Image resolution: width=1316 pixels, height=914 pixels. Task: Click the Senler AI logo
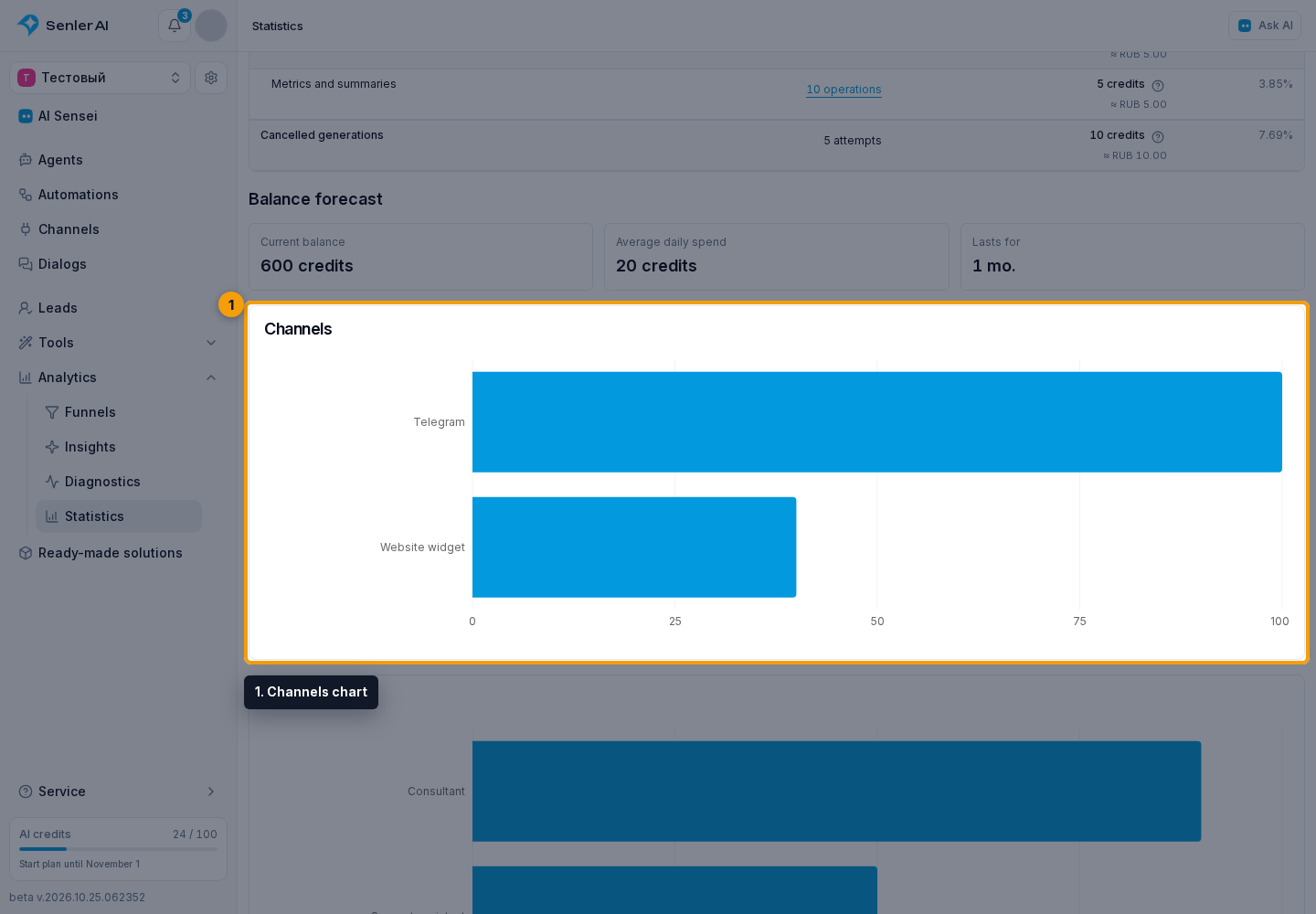tap(63, 26)
